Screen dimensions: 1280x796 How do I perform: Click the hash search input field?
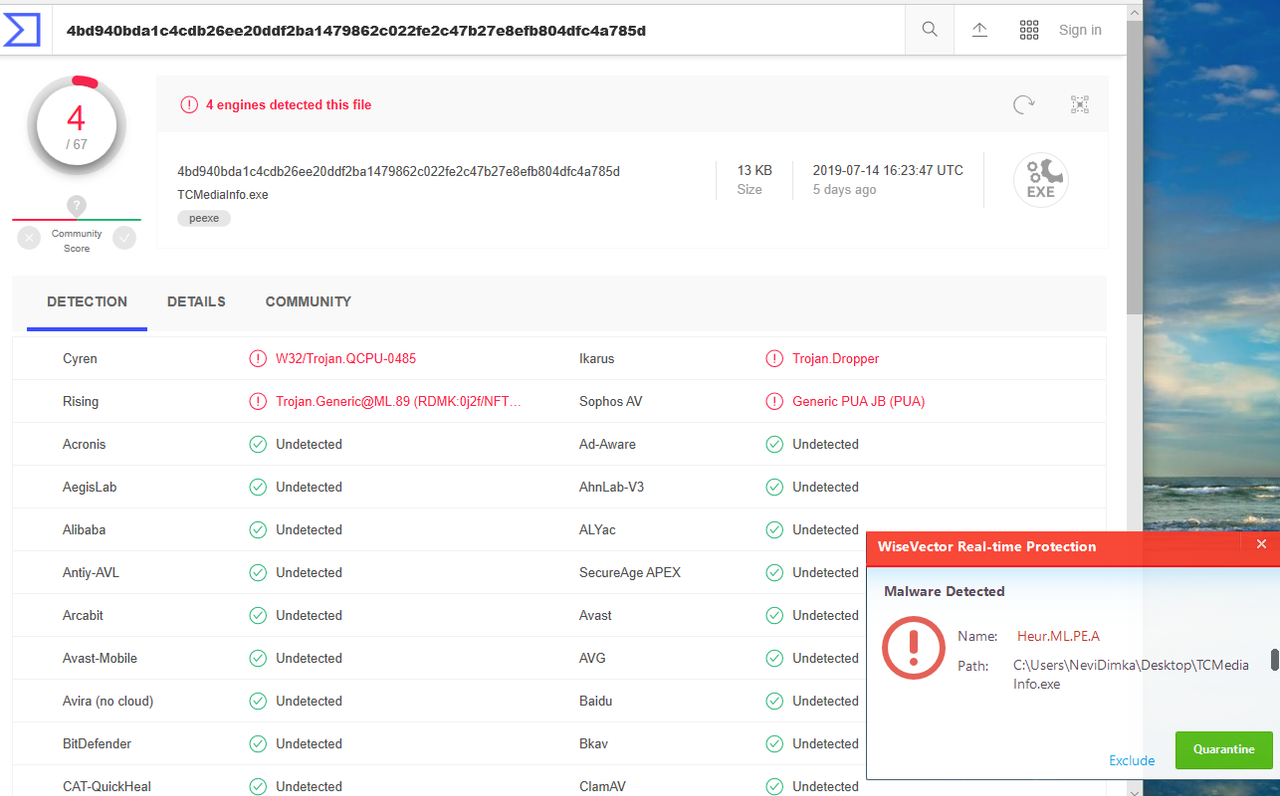(480, 30)
